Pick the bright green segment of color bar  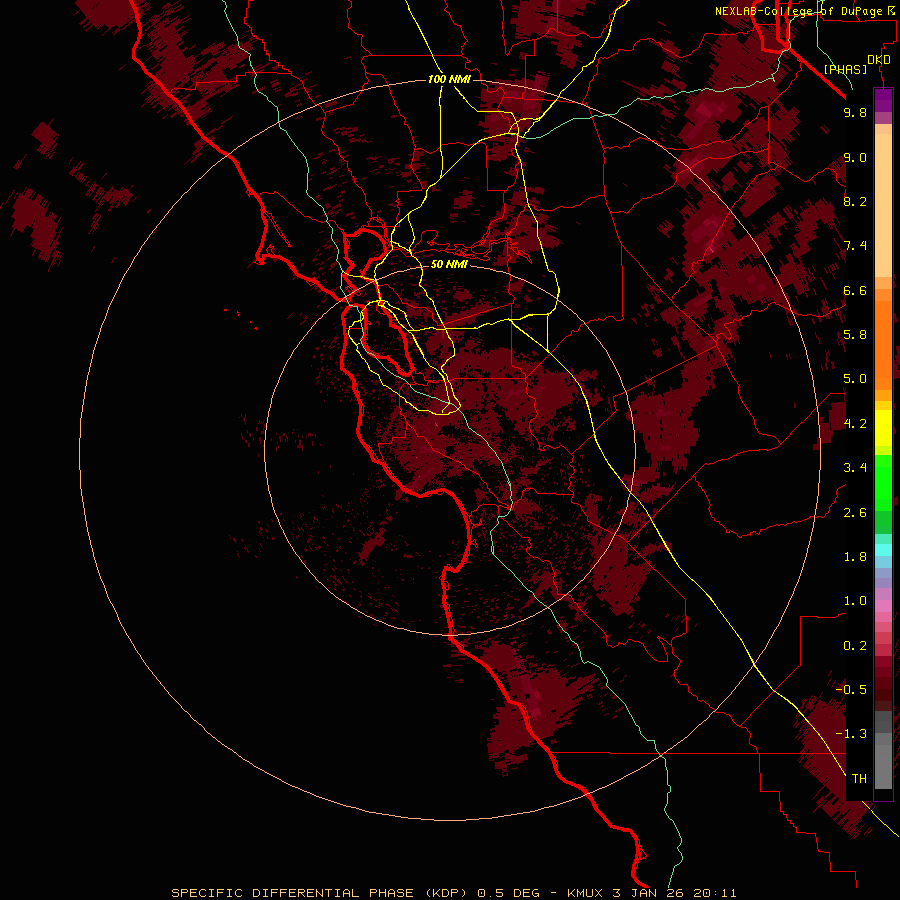[883, 482]
